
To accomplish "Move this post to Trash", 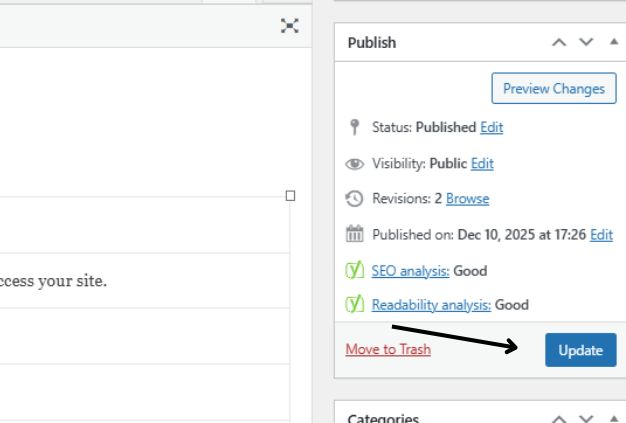I will pyautogui.click(x=388, y=350).
